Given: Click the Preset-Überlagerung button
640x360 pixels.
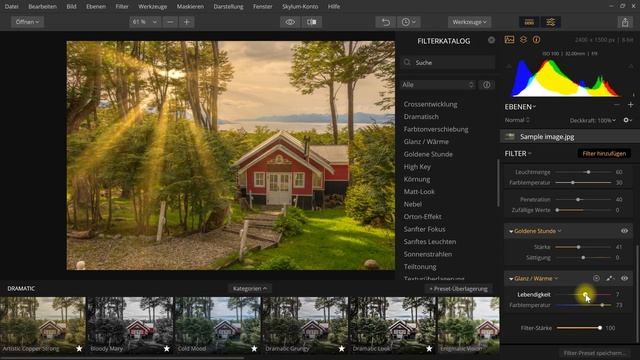Looking at the screenshot, I should coord(458,289).
